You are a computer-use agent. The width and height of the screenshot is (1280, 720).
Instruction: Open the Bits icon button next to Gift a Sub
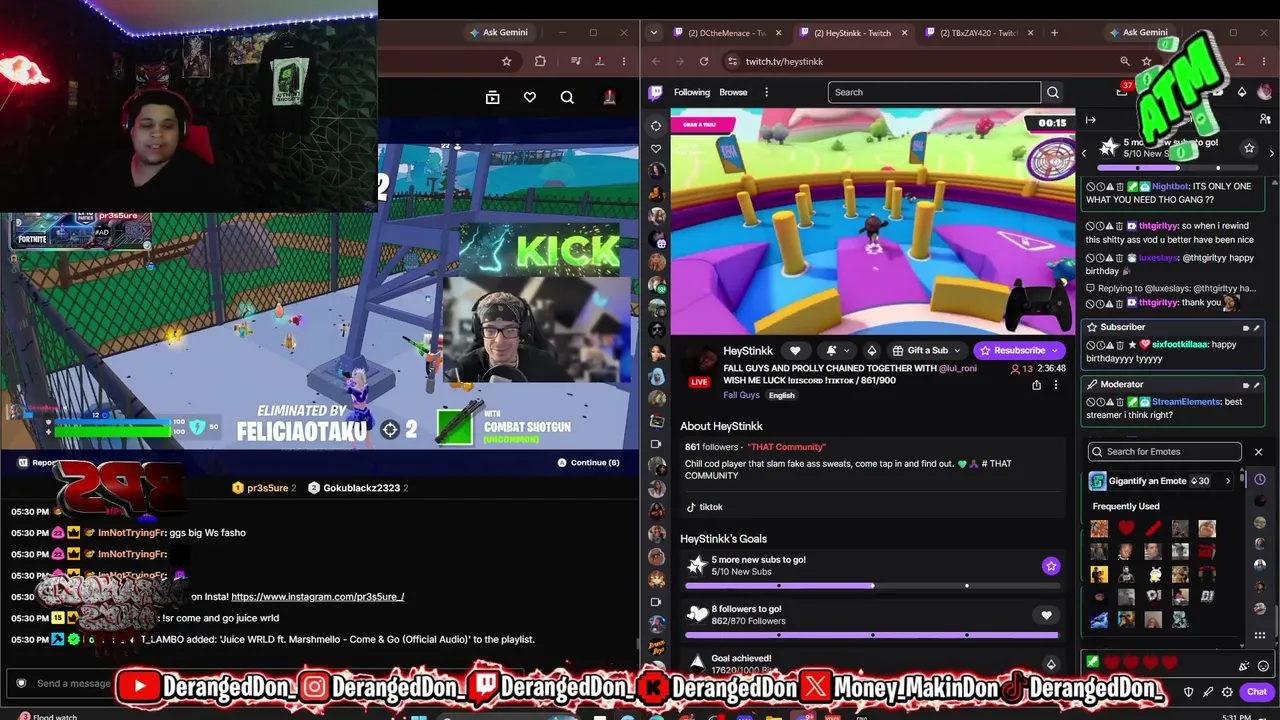[x=871, y=350]
